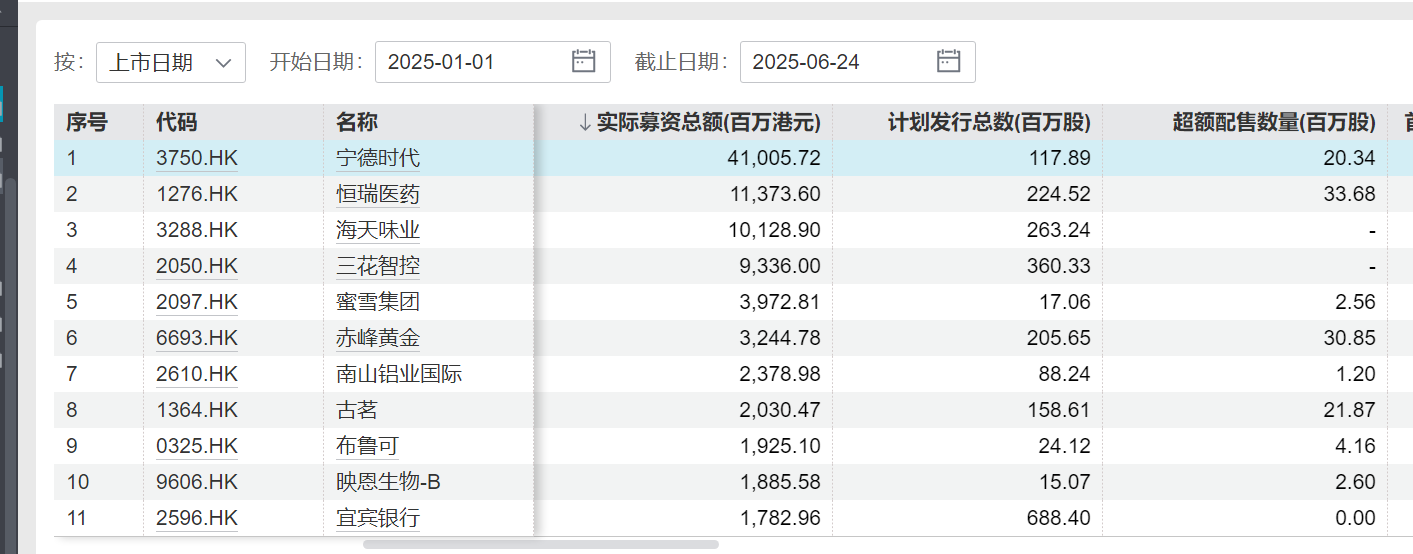The image size is (1413, 554).
Task: Click the end date field 2025-06-24
Action: click(x=835, y=62)
